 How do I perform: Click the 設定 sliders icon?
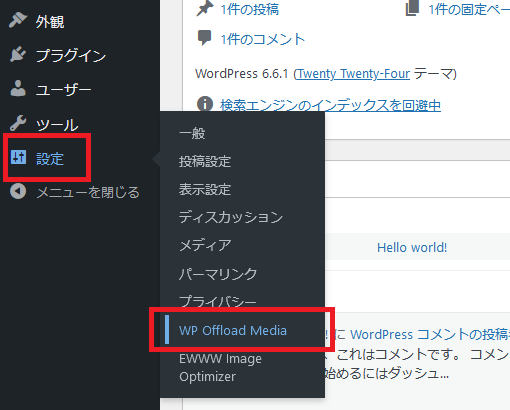(18, 157)
